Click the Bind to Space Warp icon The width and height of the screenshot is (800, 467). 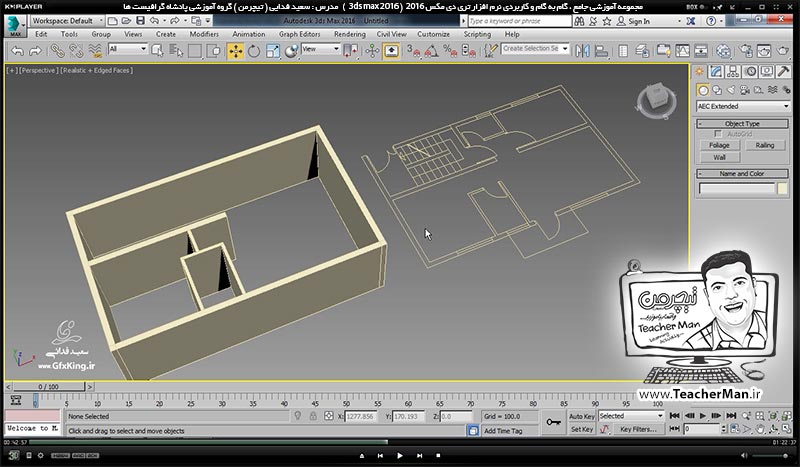click(x=95, y=51)
